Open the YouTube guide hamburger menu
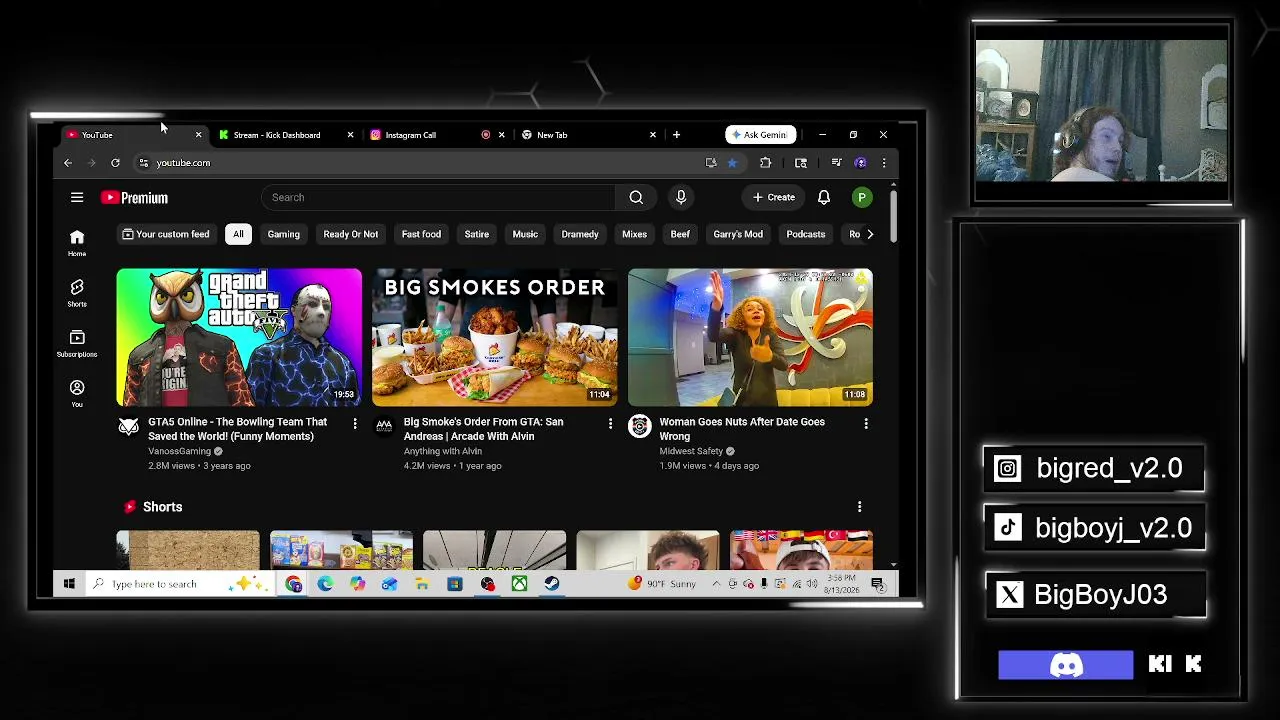Screen dimensions: 1280x720 [x=77, y=197]
